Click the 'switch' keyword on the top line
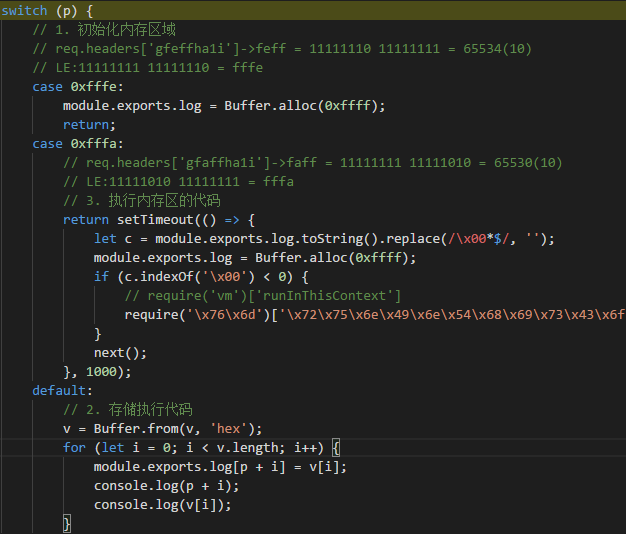The width and height of the screenshot is (626, 534). (24, 11)
